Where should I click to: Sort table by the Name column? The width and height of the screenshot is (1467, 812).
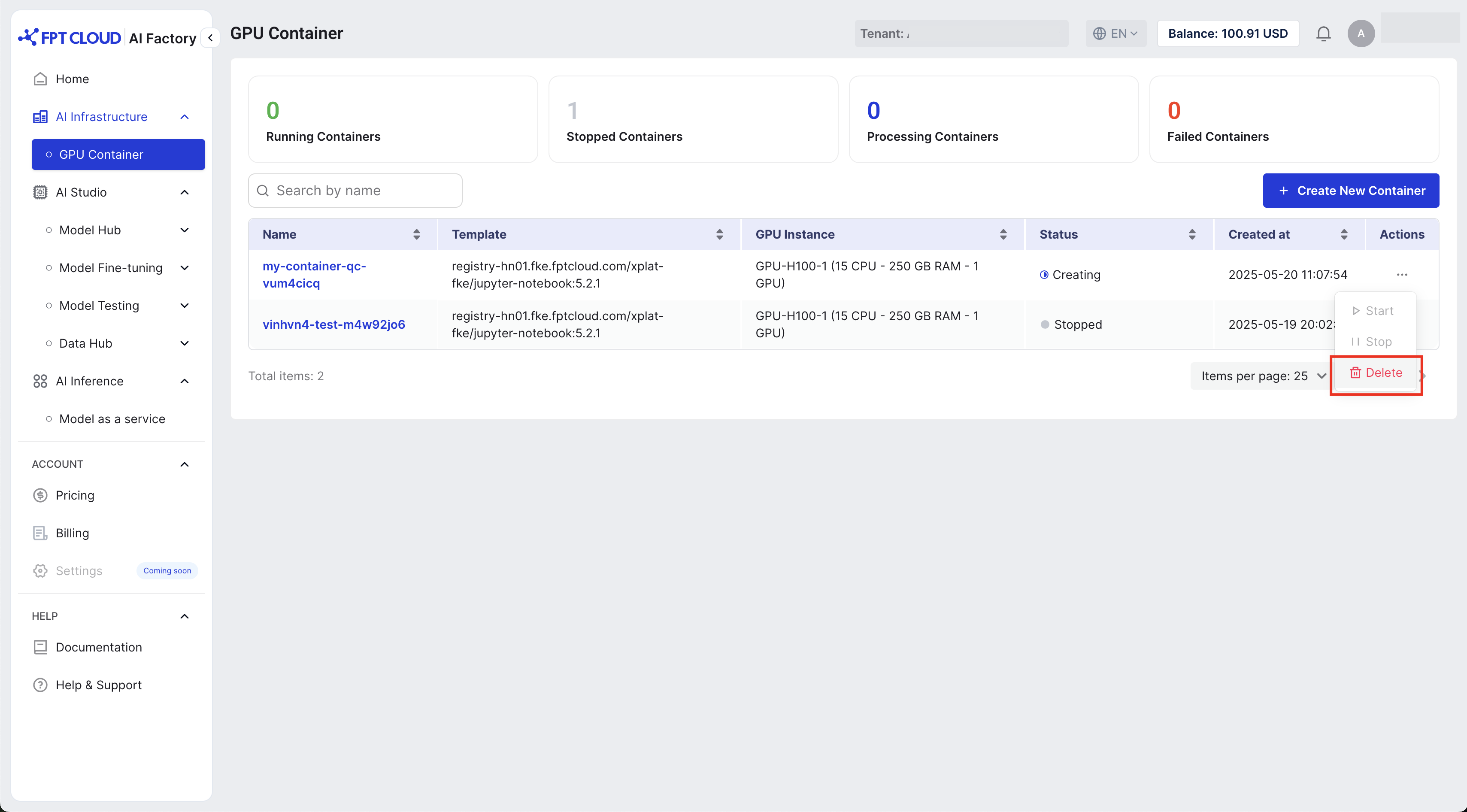pos(416,234)
